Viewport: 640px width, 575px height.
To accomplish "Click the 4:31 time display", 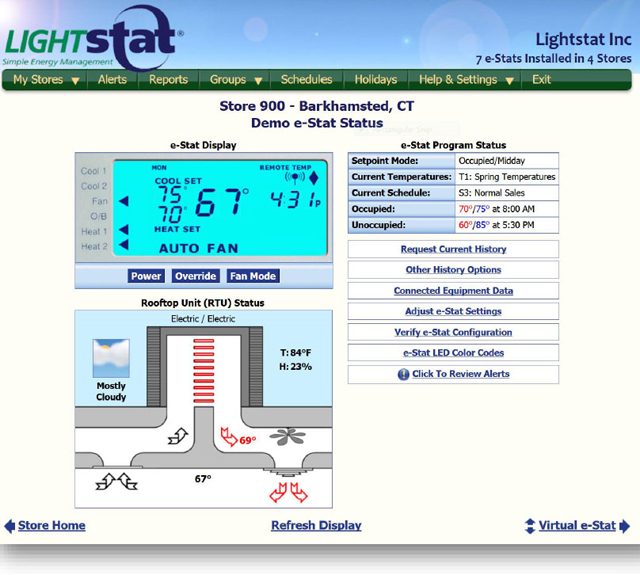I will pyautogui.click(x=296, y=200).
